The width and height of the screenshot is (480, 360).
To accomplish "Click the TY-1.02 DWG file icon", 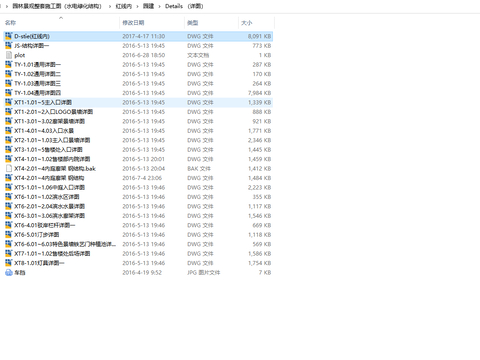I will 9,74.
